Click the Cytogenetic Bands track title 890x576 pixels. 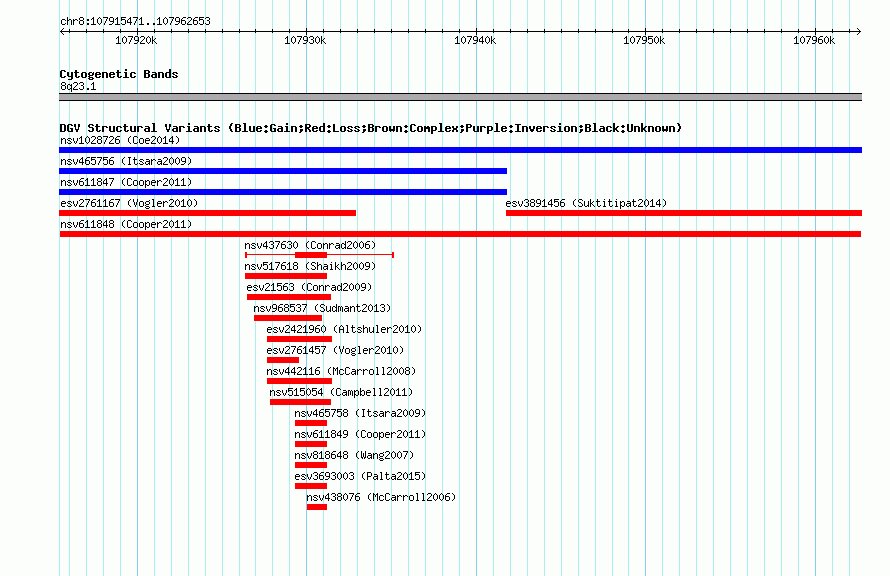(x=119, y=74)
